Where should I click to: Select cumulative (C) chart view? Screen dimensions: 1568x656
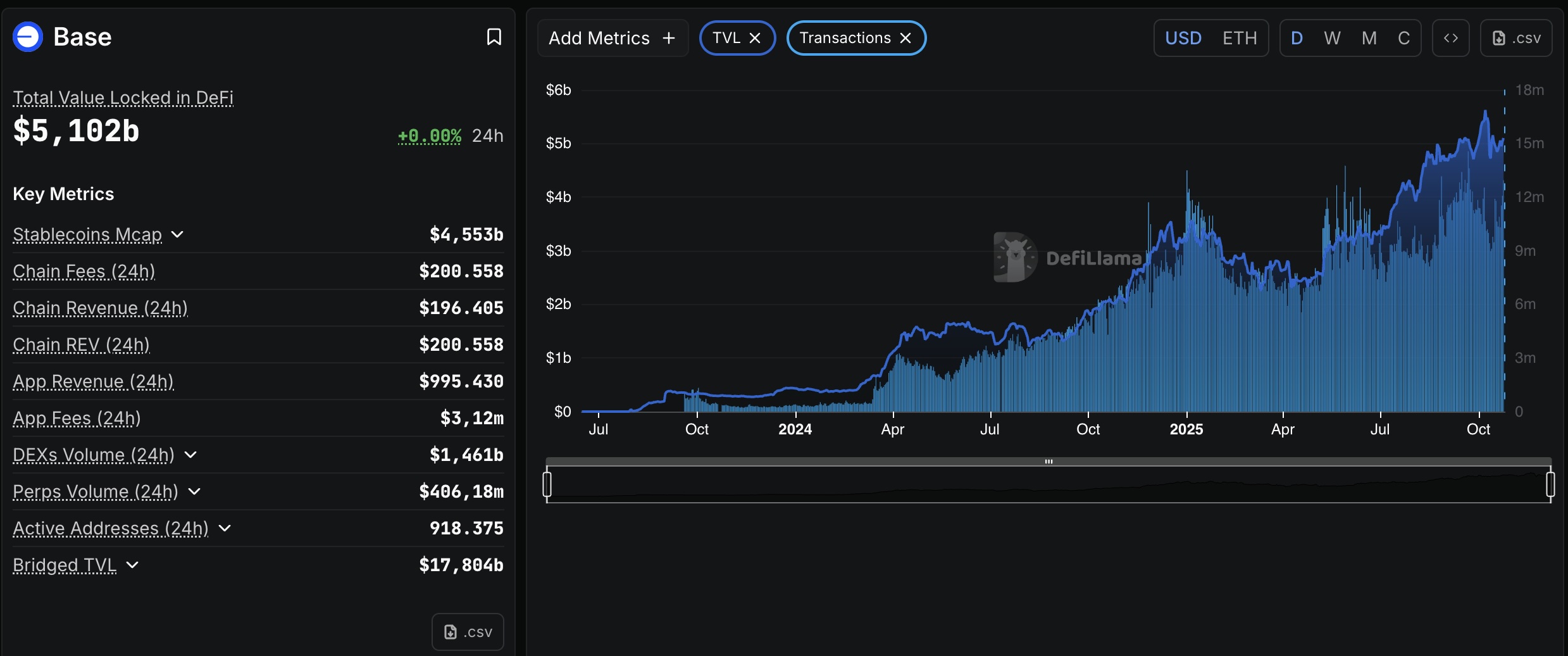[1403, 39]
